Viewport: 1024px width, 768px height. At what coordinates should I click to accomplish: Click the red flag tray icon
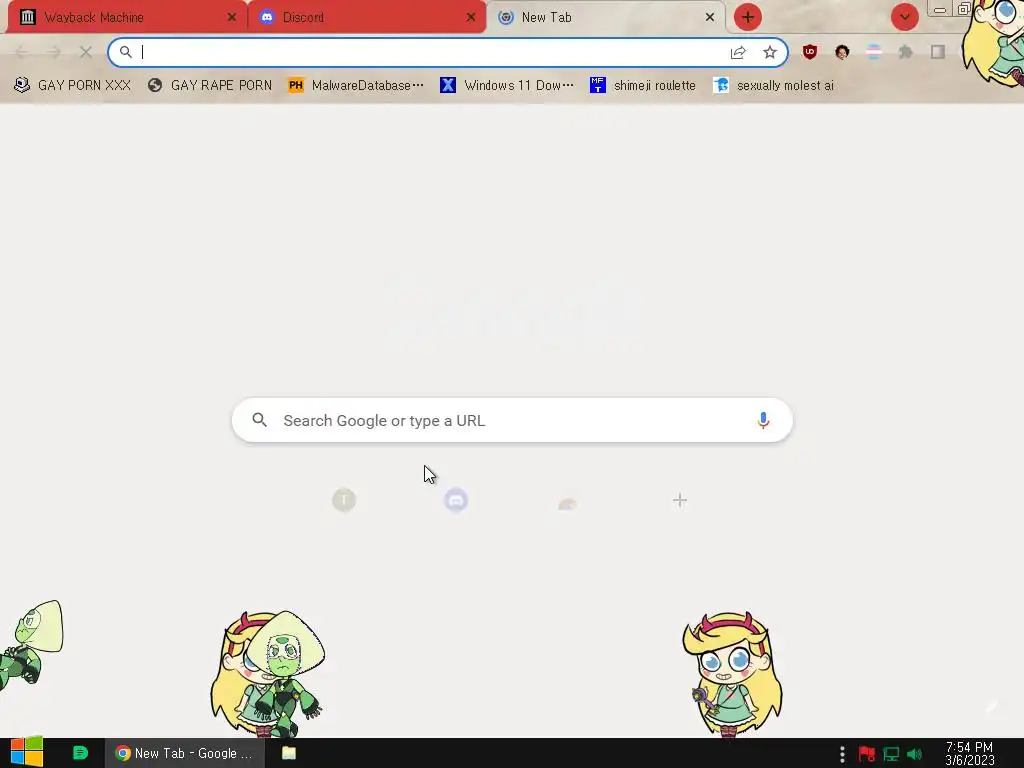[867, 754]
